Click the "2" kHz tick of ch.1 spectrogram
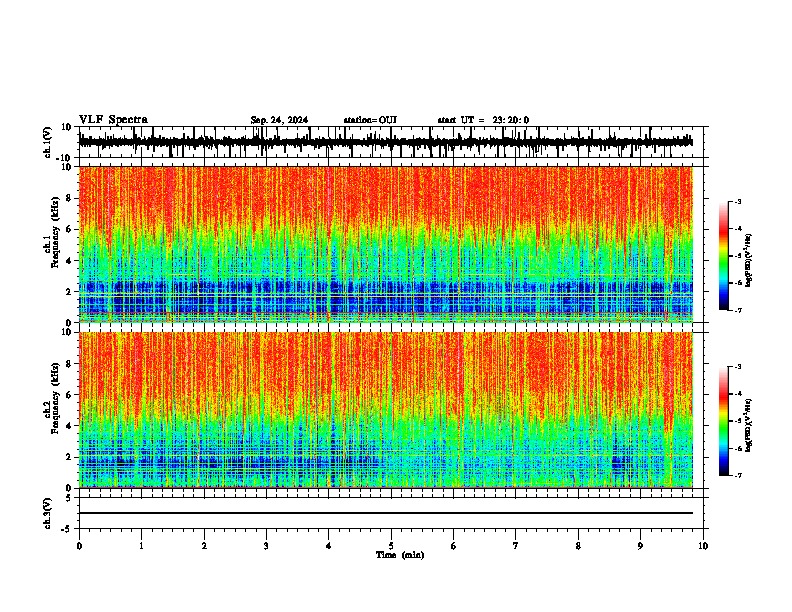Viewport: 792px width, 612px height. pyautogui.click(x=70, y=291)
